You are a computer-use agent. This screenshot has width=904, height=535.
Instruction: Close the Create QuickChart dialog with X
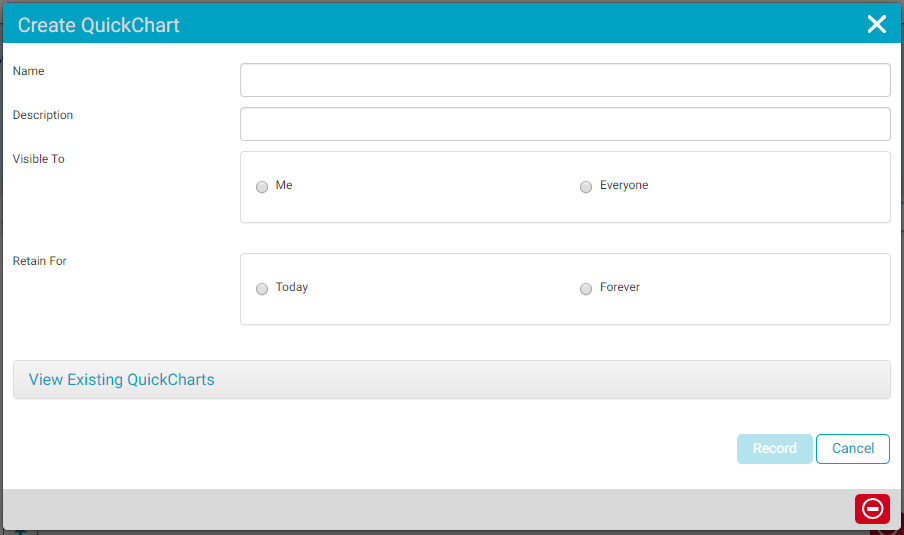click(876, 25)
